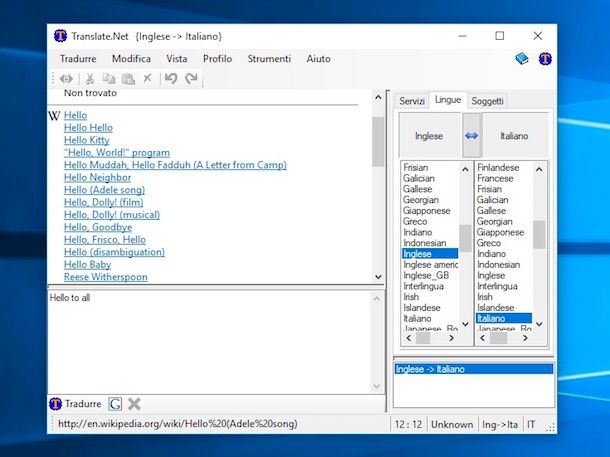Viewport: 610px width, 457px height.
Task: Open the Strumenti menu
Action: coord(269,59)
